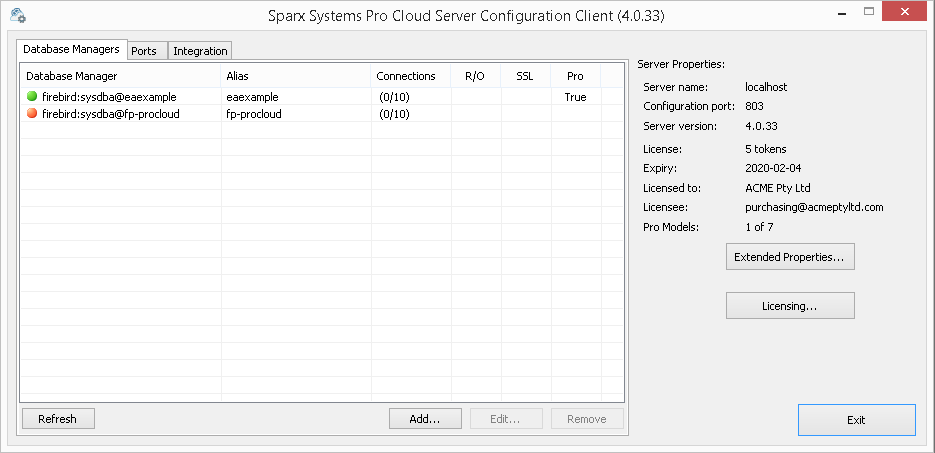This screenshot has width=935, height=453.
Task: Open the Integration tab
Action: pos(200,51)
